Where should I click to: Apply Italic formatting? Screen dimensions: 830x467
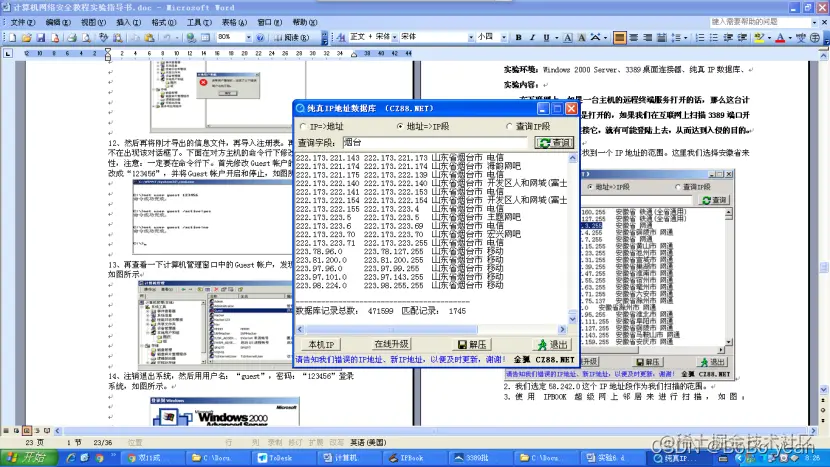click(532, 38)
